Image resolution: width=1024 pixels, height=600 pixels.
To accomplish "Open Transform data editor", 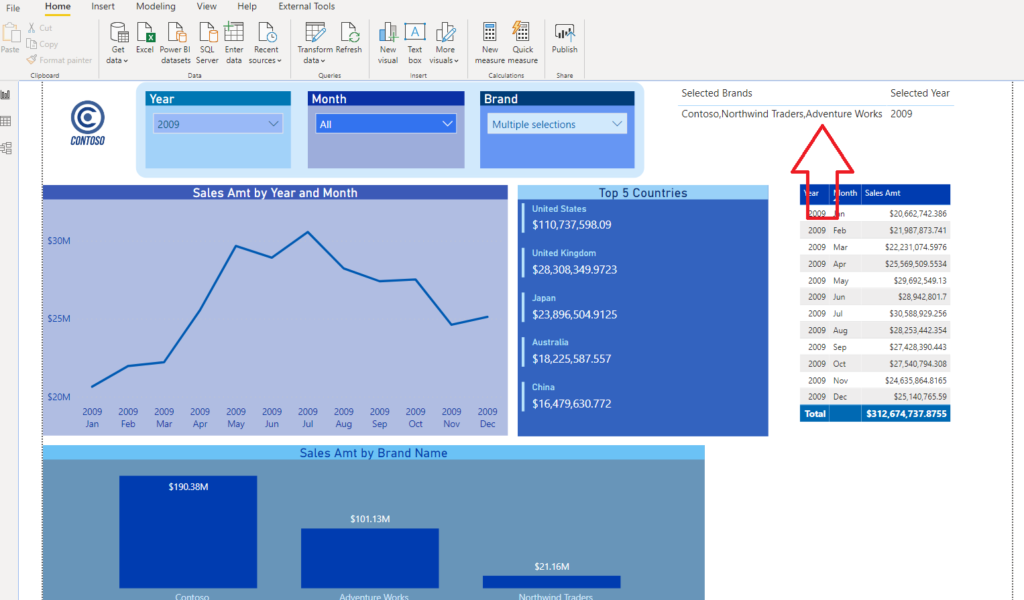I will click(x=315, y=42).
